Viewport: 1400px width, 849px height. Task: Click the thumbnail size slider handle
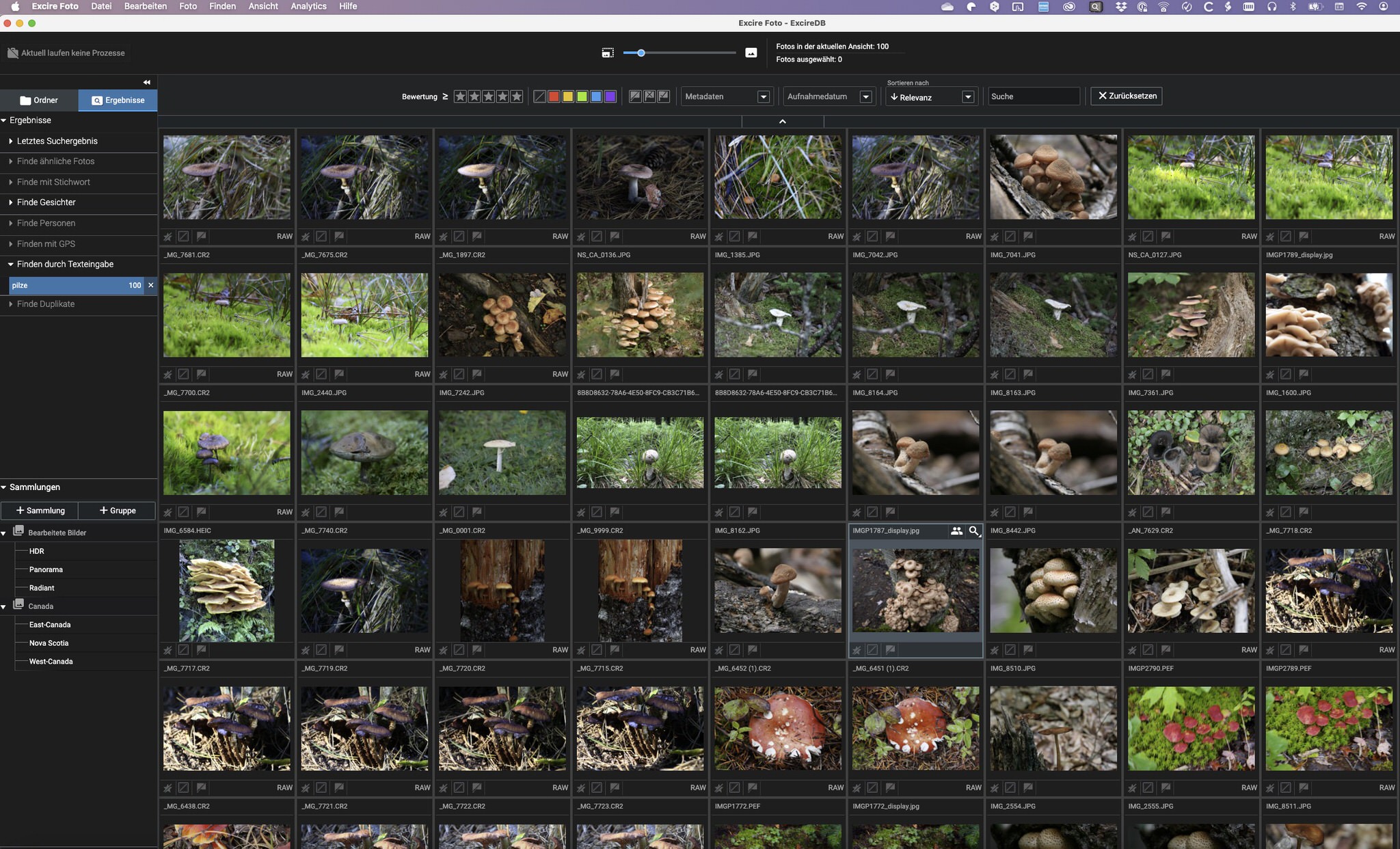[641, 53]
